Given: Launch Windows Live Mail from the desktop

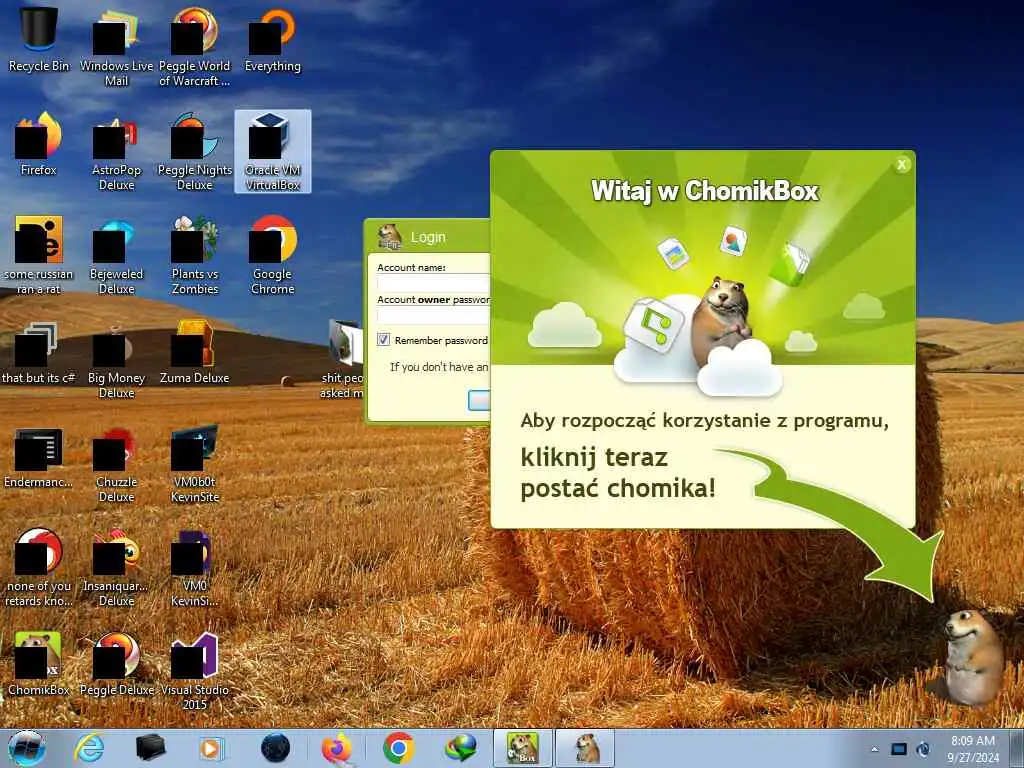Looking at the screenshot, I should coord(116,46).
